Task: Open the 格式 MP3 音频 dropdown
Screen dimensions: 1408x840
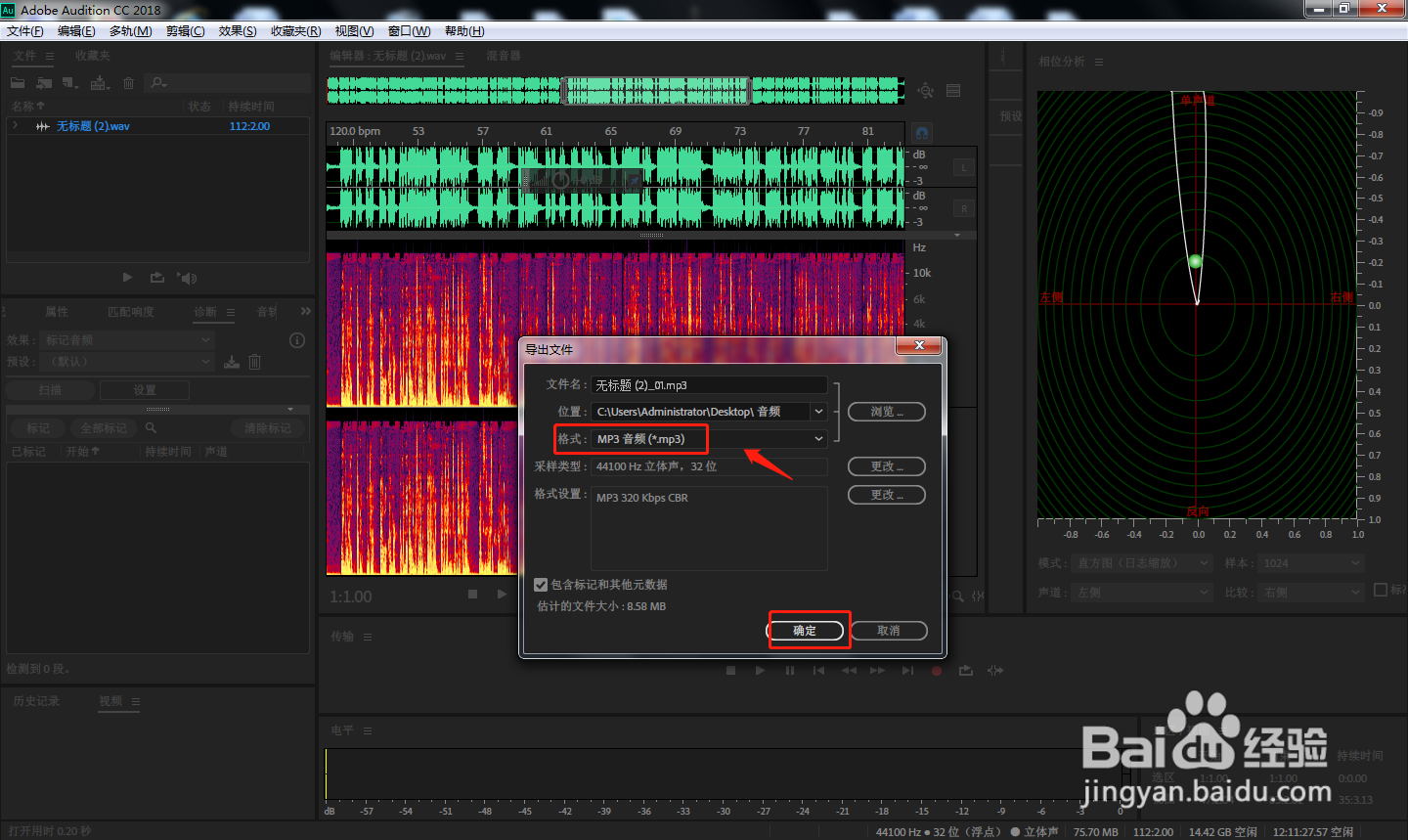Action: pyautogui.click(x=709, y=439)
